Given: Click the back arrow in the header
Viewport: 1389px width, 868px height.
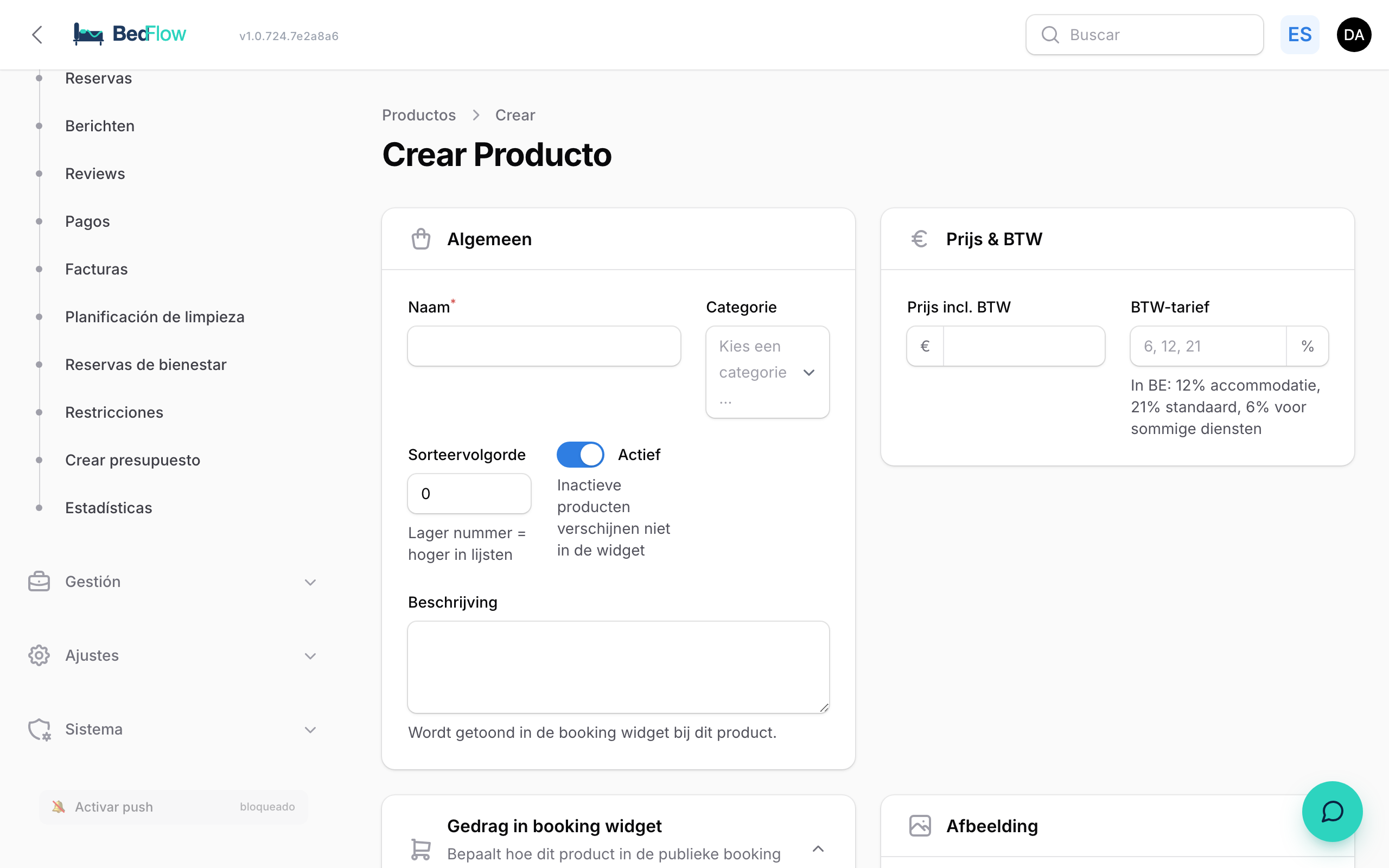Looking at the screenshot, I should coord(37,34).
